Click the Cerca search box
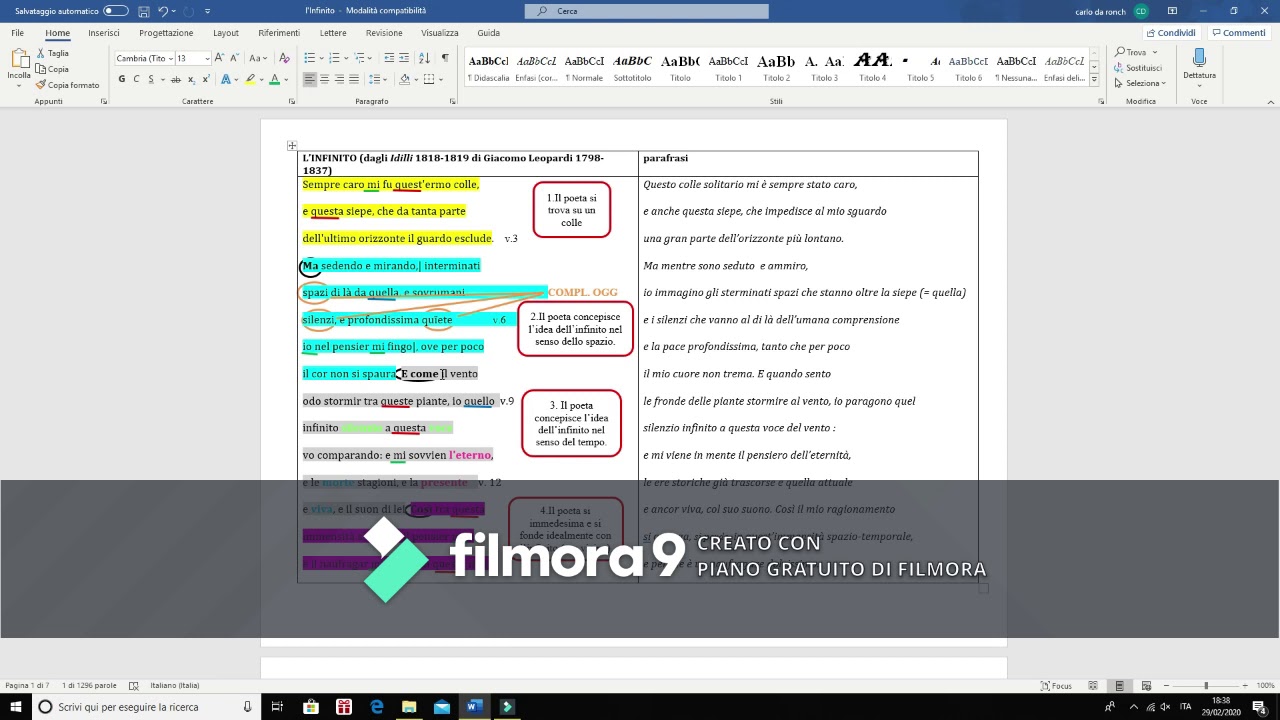 646,11
